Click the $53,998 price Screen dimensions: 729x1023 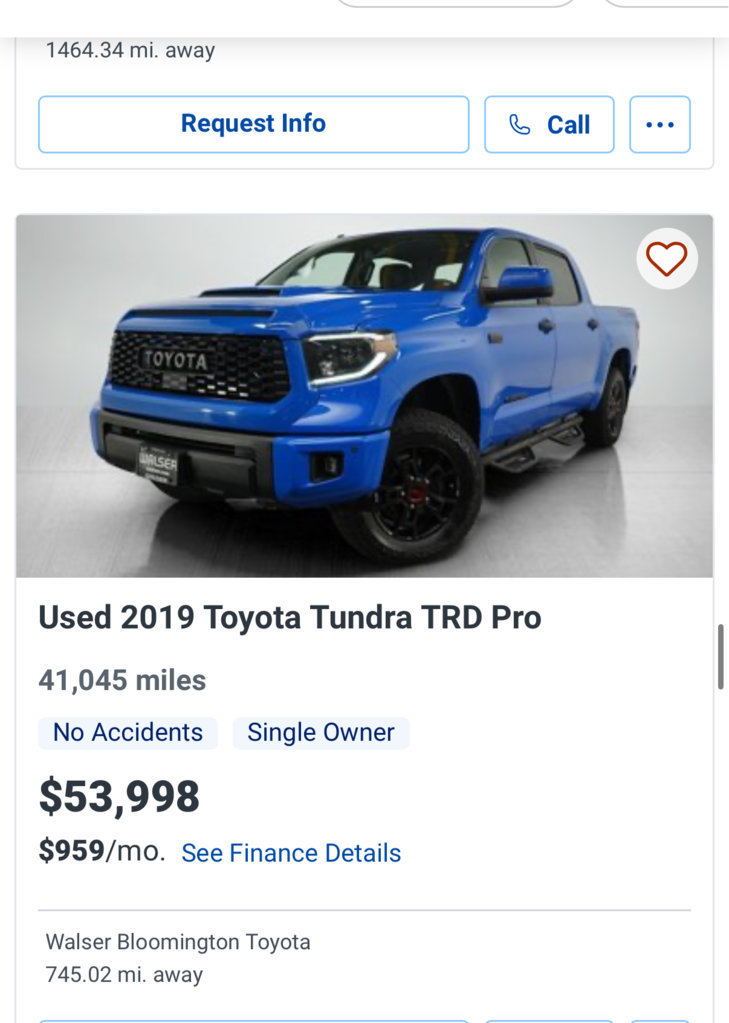click(119, 797)
